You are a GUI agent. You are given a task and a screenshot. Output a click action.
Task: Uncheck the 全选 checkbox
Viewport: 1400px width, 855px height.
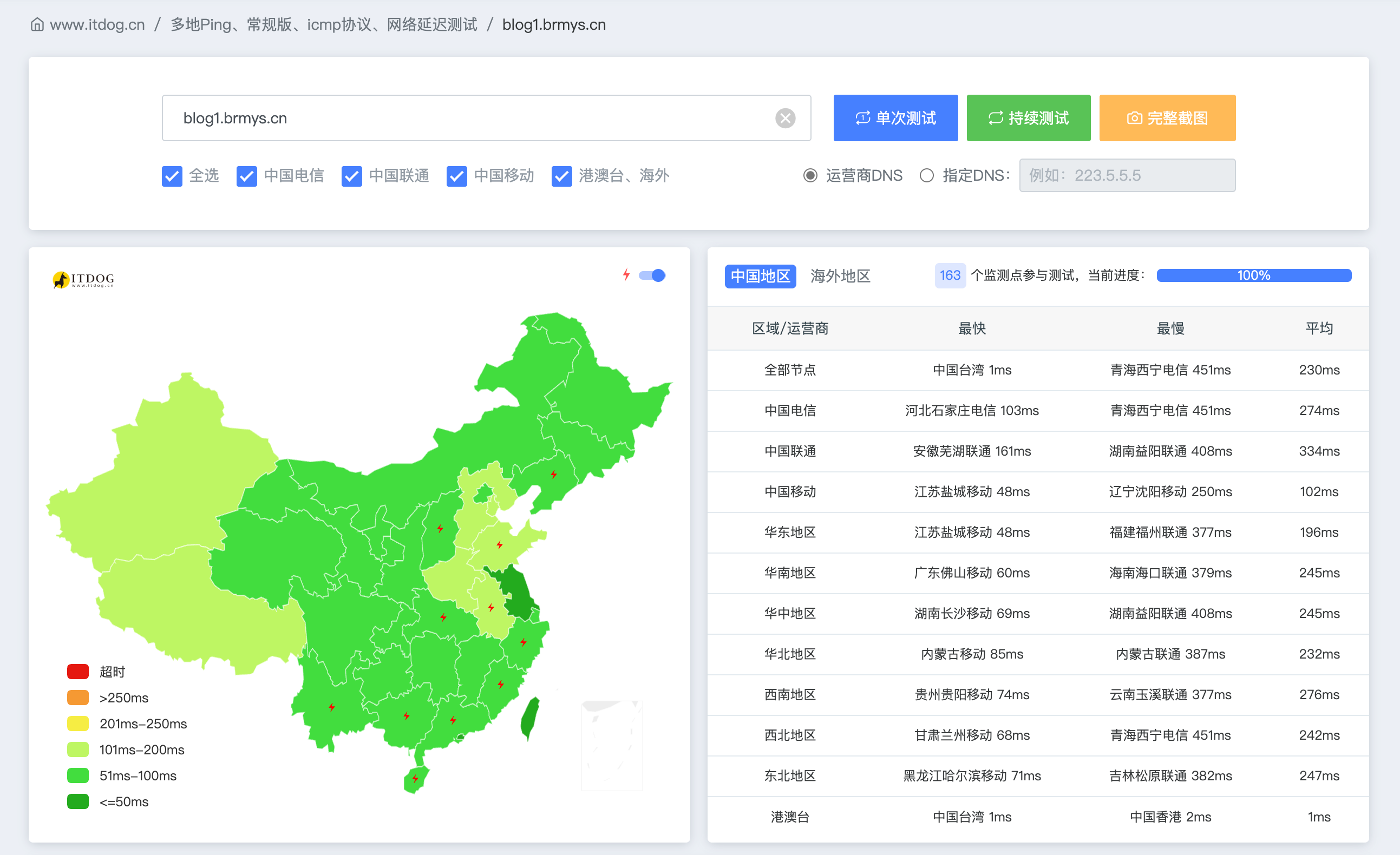(x=172, y=176)
